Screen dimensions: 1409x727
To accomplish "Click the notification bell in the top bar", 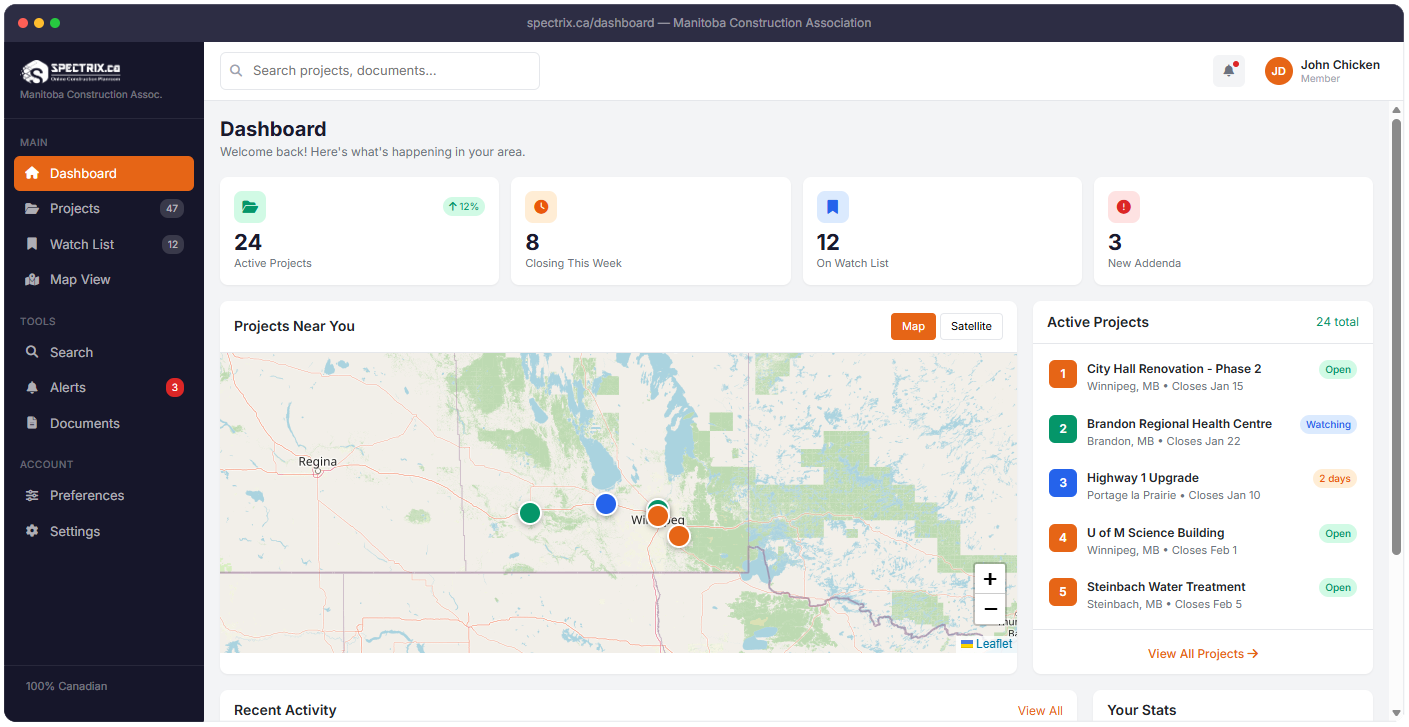I will pos(1228,70).
